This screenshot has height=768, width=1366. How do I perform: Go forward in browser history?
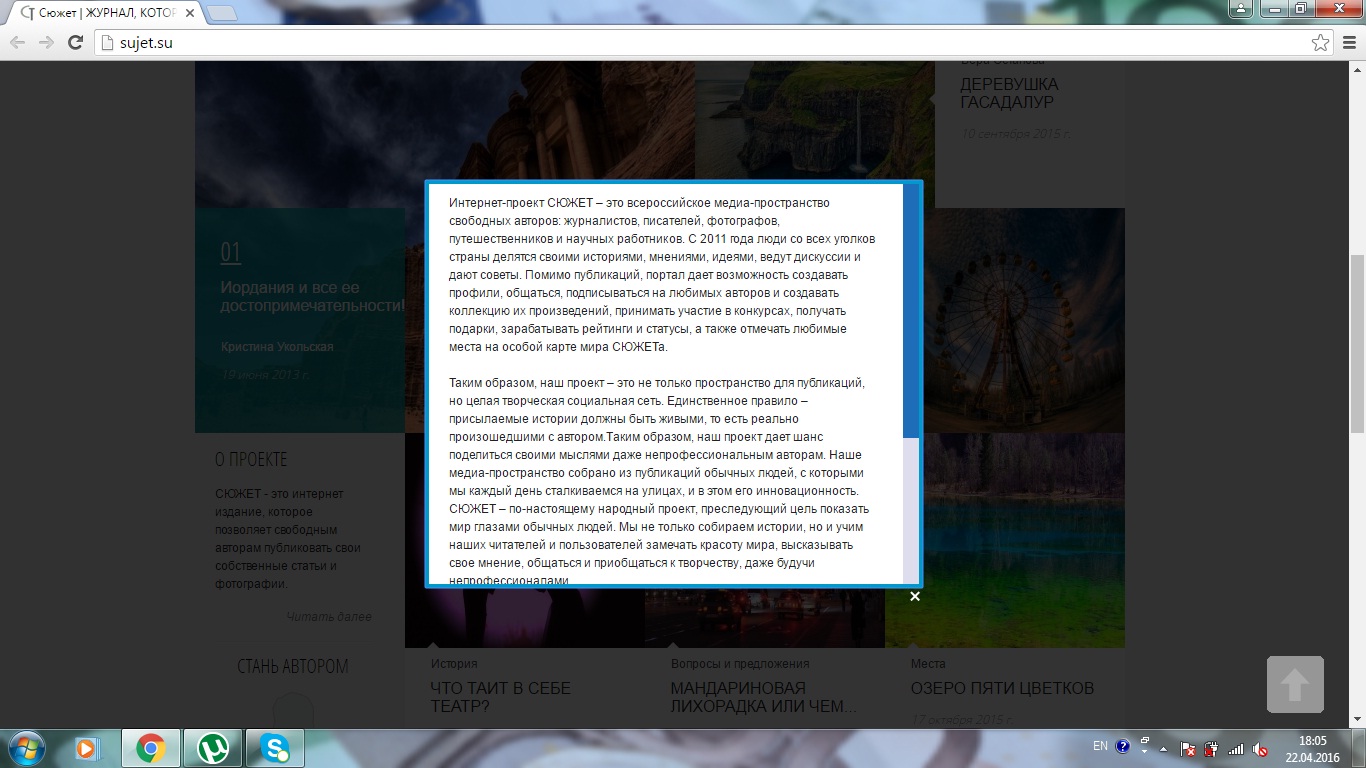point(46,42)
